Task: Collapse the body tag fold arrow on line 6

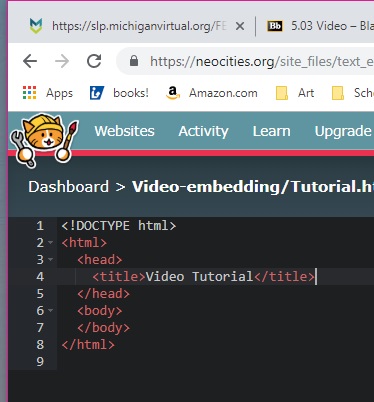Action: click(x=51, y=310)
